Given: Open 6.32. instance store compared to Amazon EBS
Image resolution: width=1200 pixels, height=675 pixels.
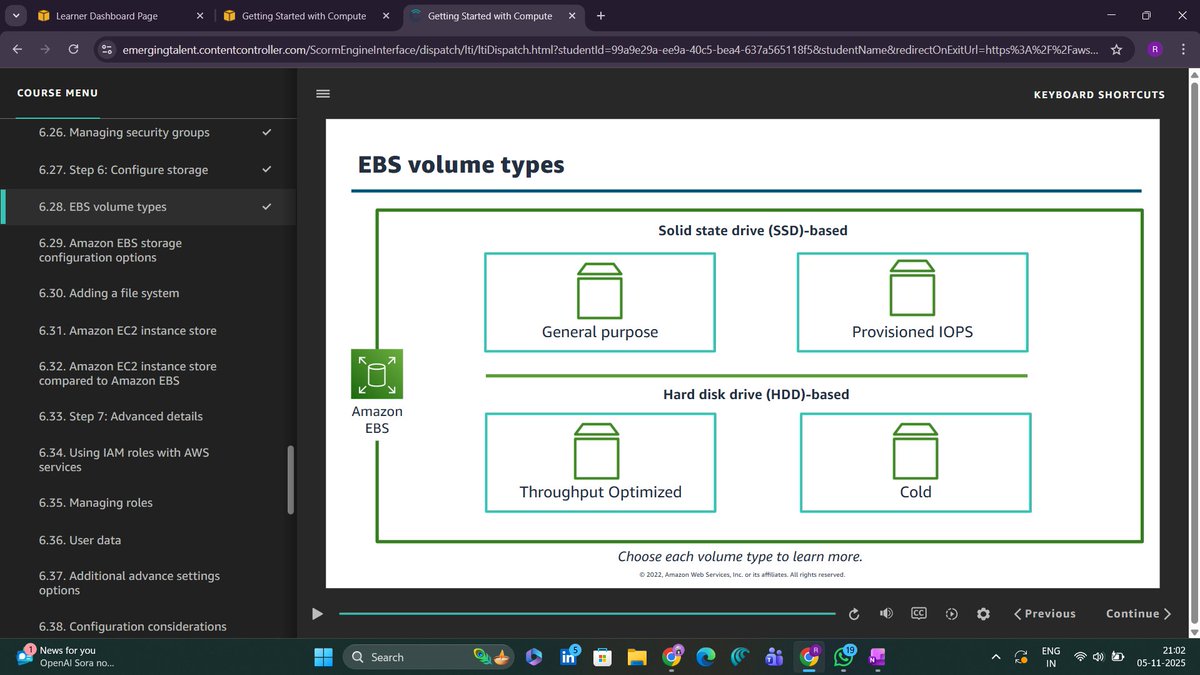Looking at the screenshot, I should click(x=148, y=373).
